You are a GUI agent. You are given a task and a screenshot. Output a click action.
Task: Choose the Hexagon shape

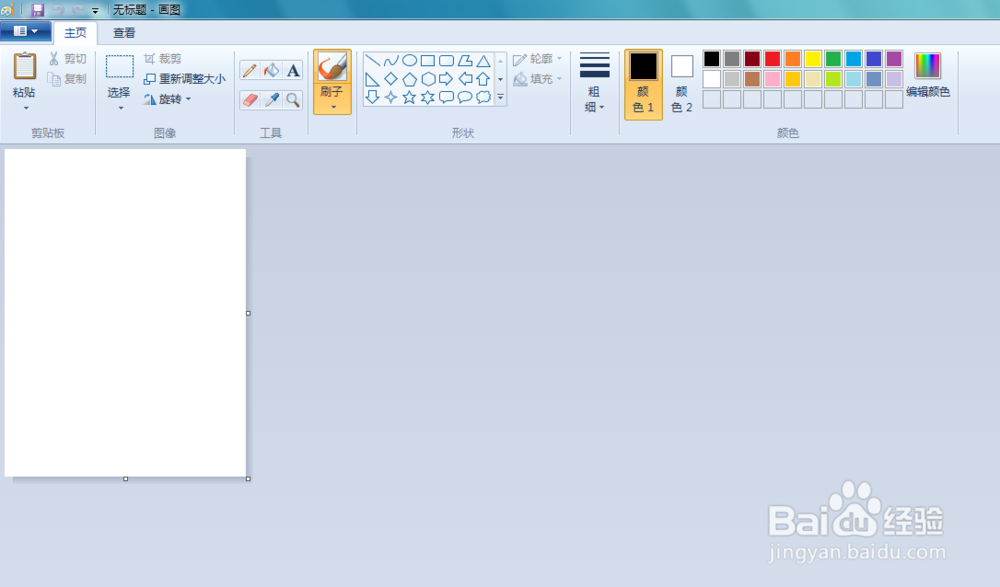tap(428, 79)
